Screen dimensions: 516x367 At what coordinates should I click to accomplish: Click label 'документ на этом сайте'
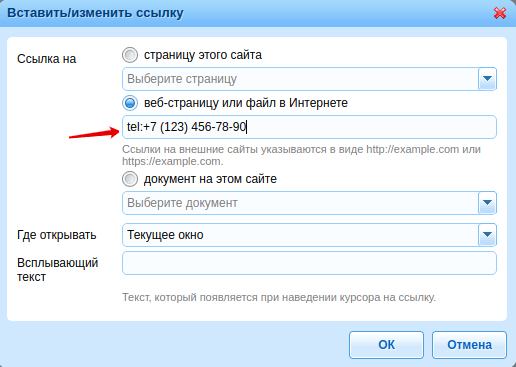pyautogui.click(x=210, y=179)
